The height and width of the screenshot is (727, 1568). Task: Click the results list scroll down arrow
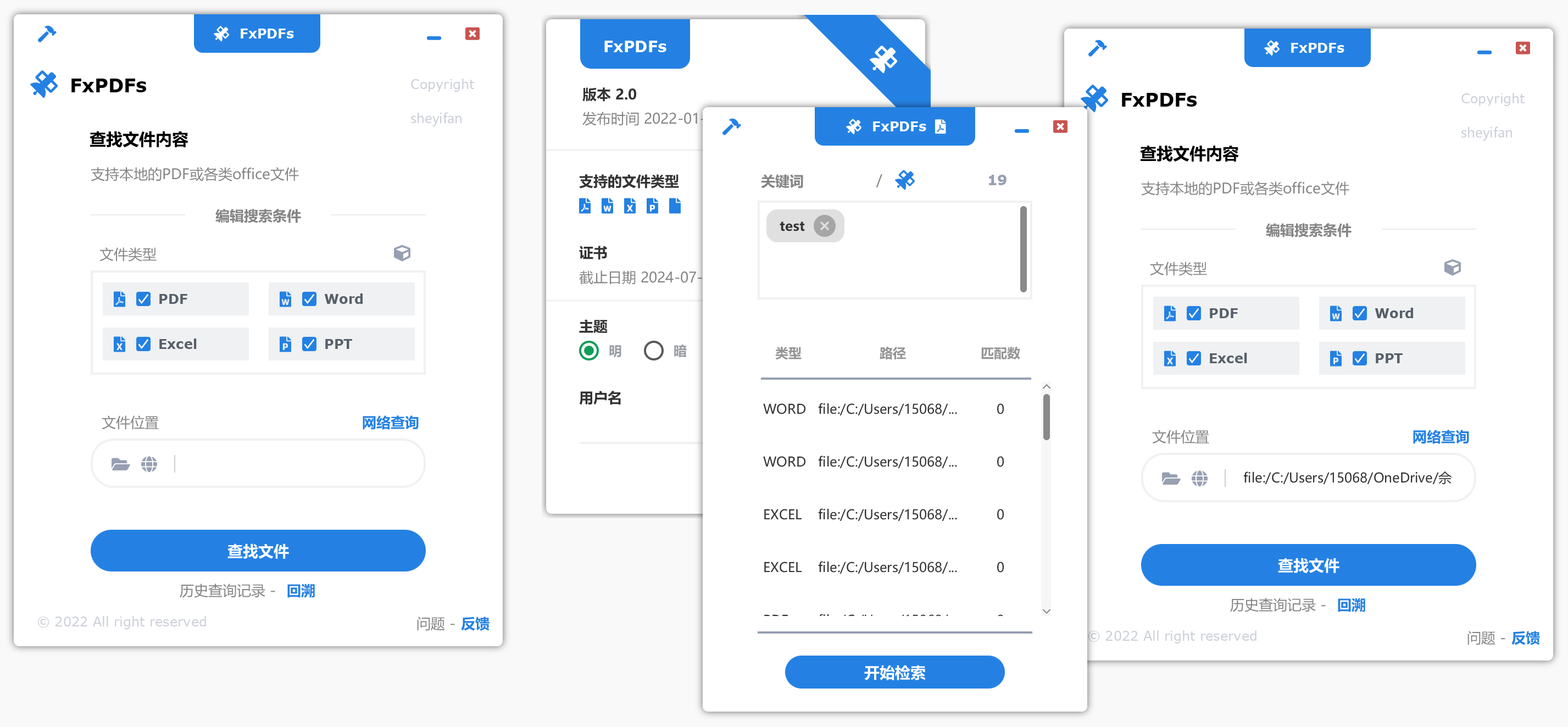pos(1046,611)
